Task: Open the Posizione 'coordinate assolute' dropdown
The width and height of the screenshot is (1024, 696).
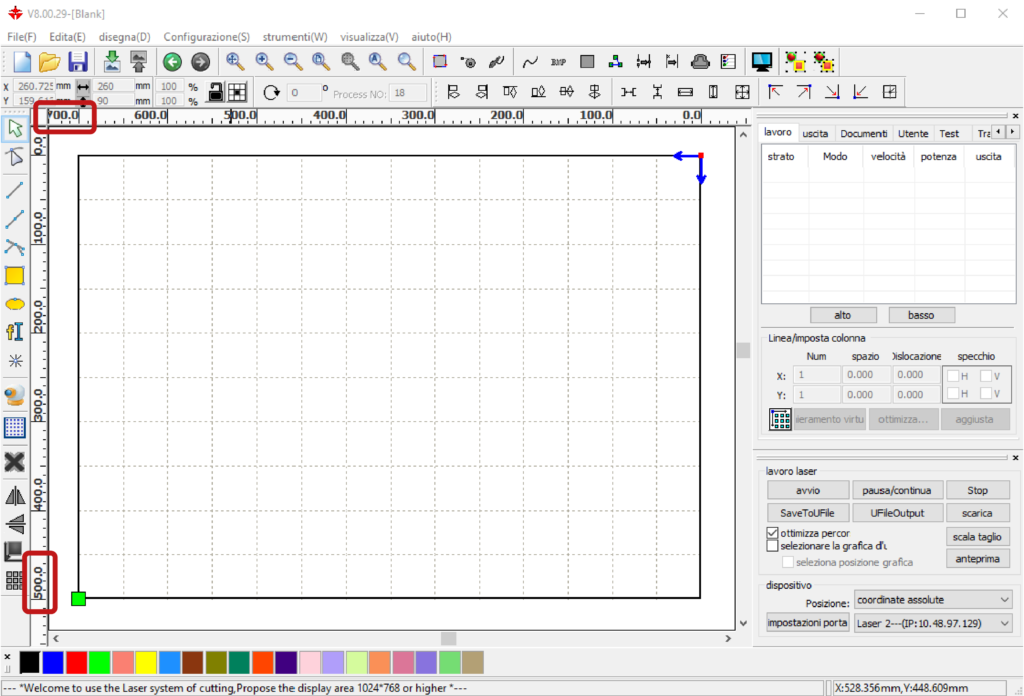Action: tap(933, 599)
